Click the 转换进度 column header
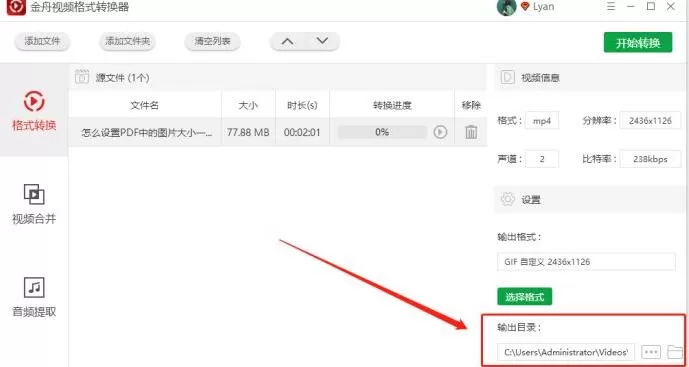This screenshot has height=367, width=689. coord(392,105)
